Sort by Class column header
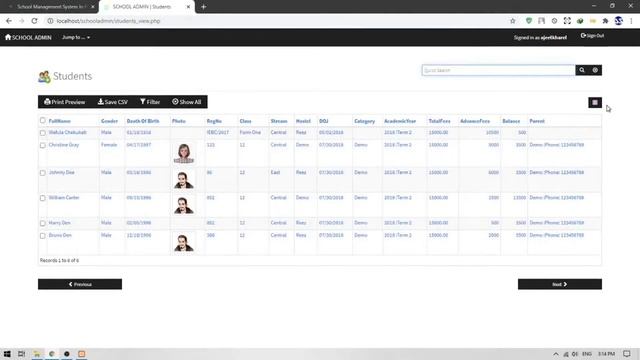This screenshot has width=640, height=360. (x=245, y=121)
